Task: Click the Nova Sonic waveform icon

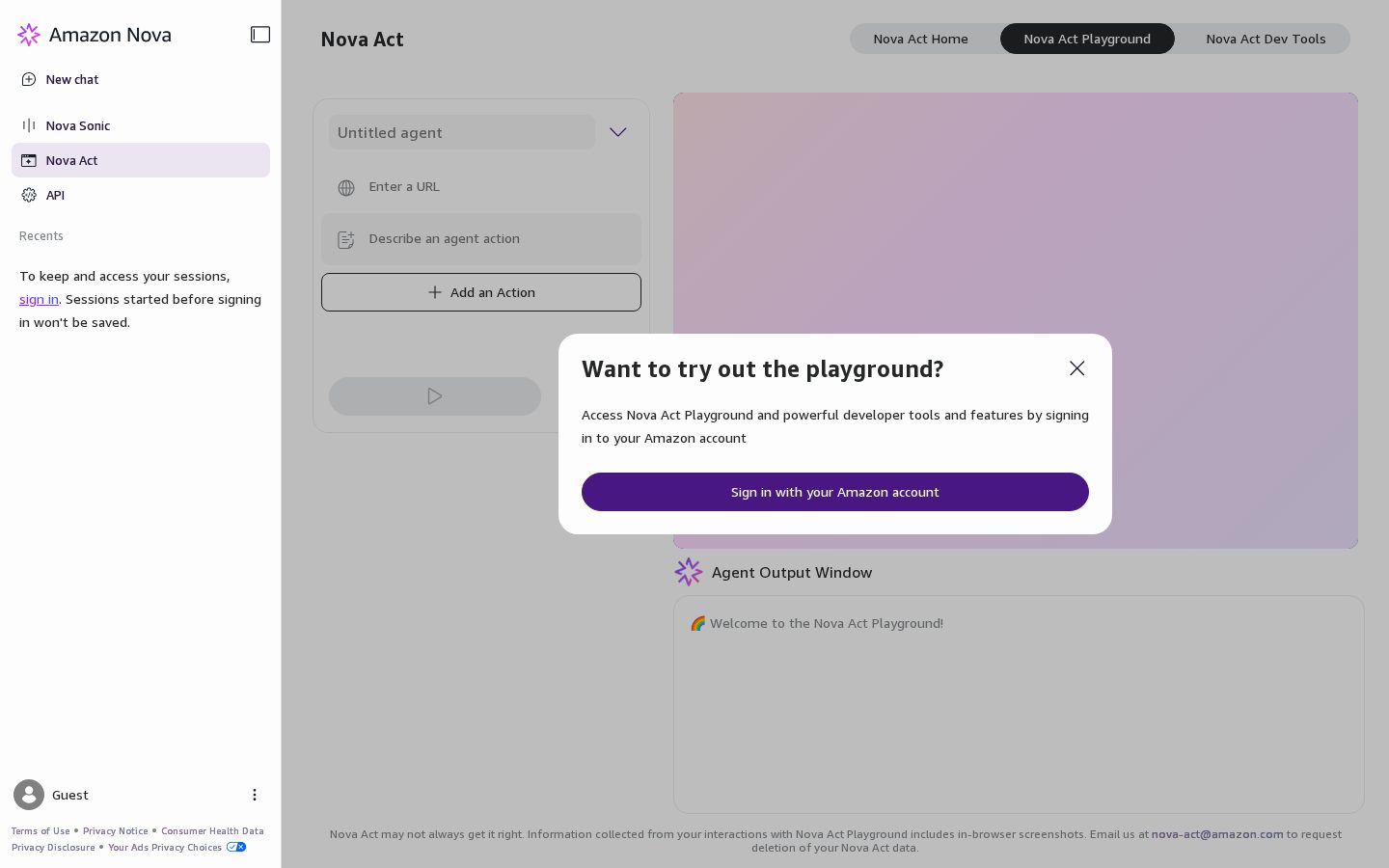Action: (x=29, y=125)
